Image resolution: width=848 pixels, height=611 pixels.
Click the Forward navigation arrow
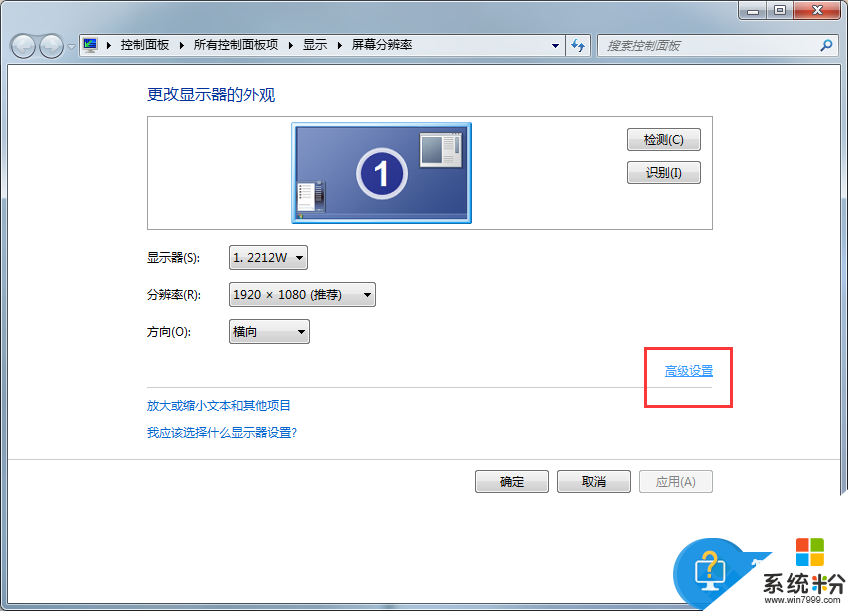52,46
